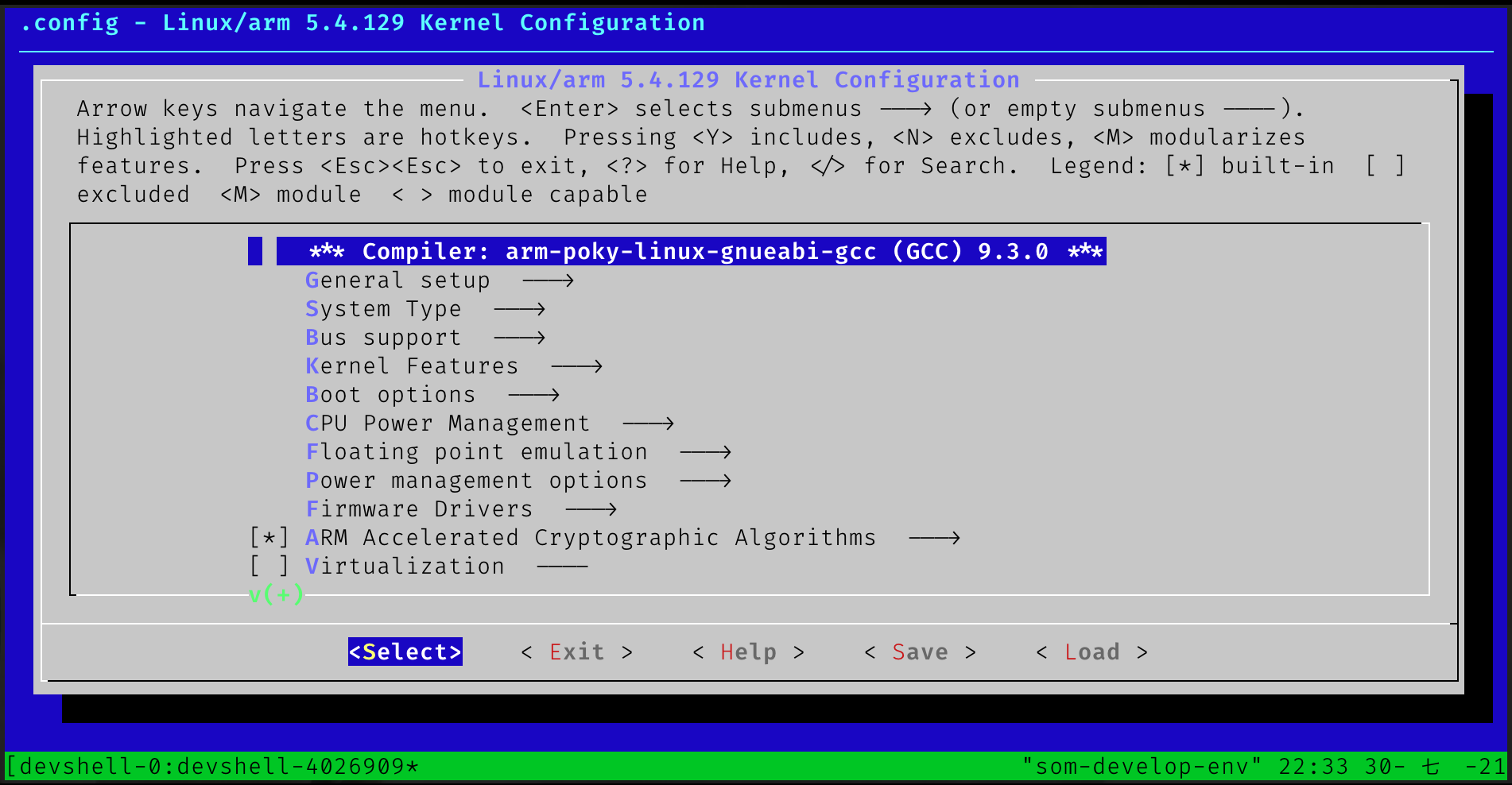This screenshot has width=1512, height=785.
Task: Click the v(+) more-items indicator
Action: (x=277, y=594)
